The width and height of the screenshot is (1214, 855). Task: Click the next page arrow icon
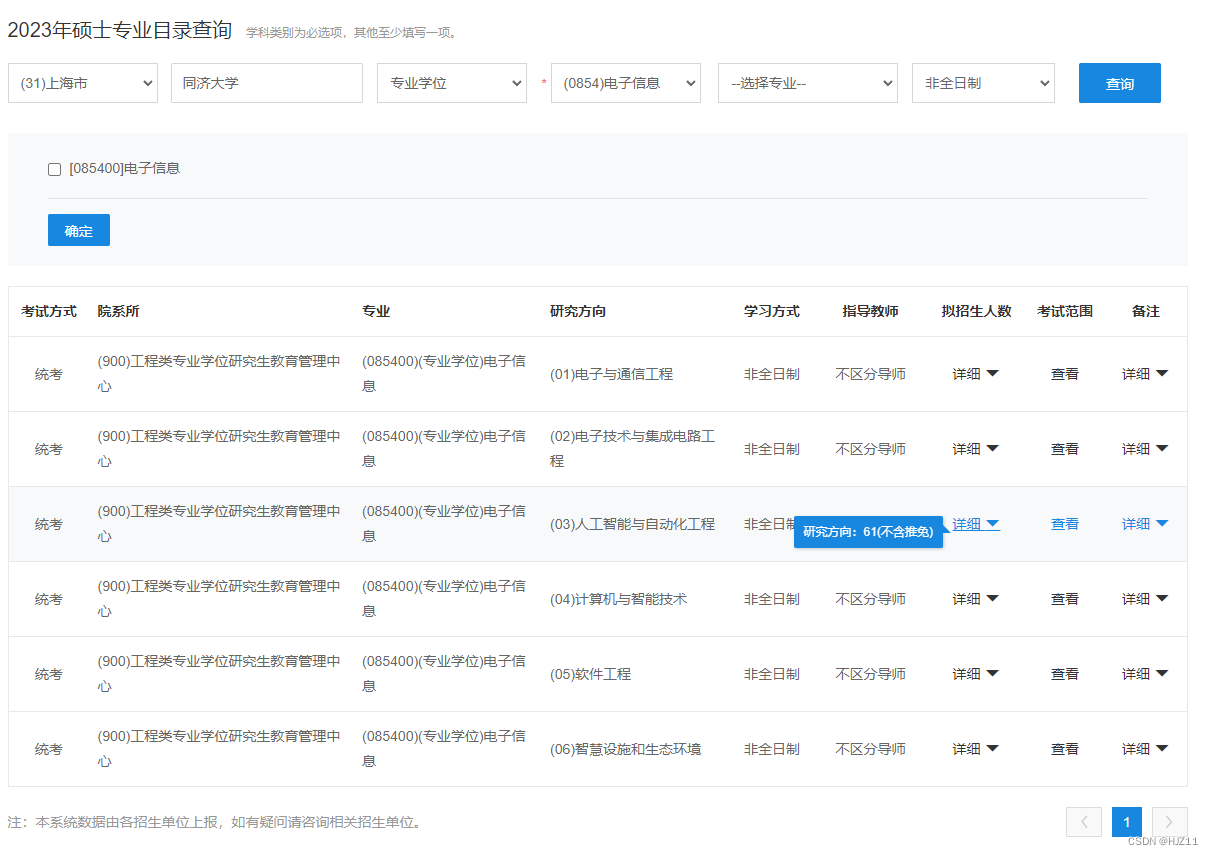coord(1168,821)
